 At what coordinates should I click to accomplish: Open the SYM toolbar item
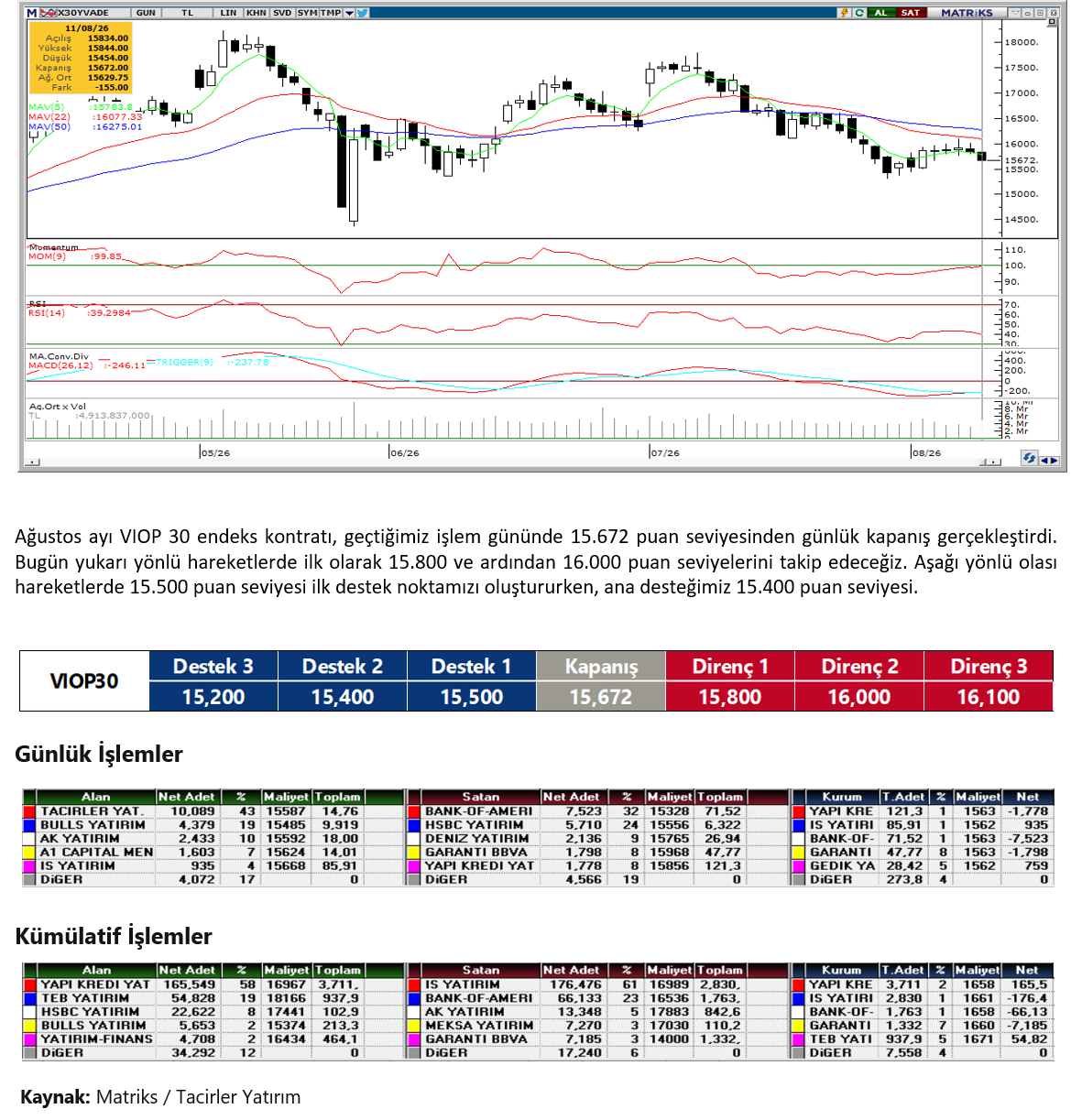point(307,13)
